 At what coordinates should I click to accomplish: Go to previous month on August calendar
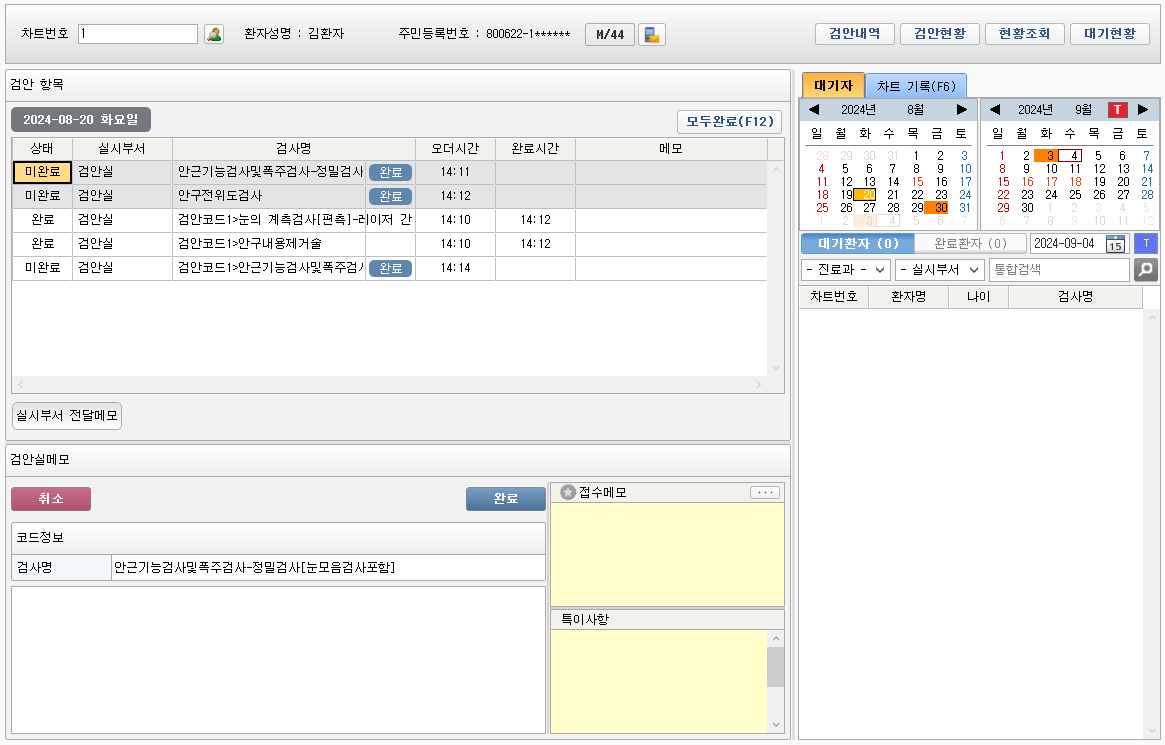(814, 109)
